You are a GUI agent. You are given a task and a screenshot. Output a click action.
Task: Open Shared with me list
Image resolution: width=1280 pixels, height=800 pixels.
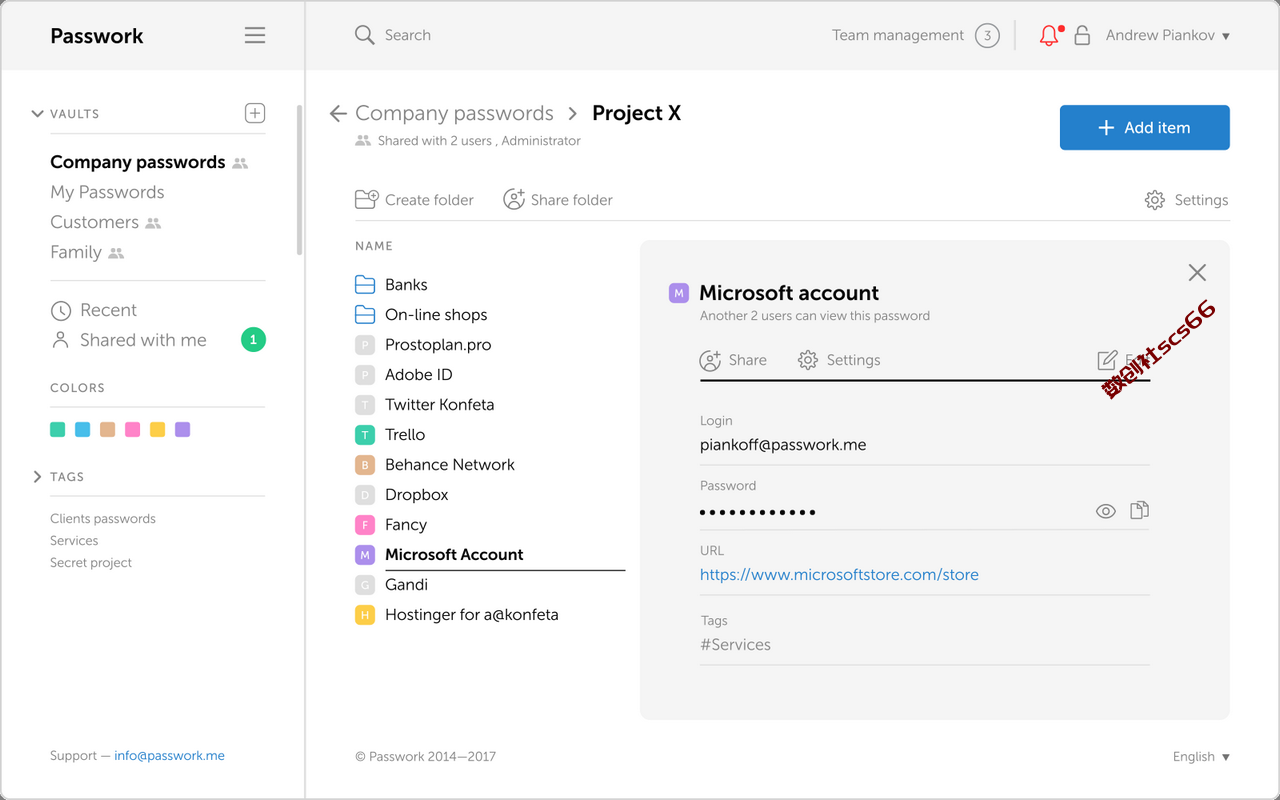pyautogui.click(x=143, y=340)
